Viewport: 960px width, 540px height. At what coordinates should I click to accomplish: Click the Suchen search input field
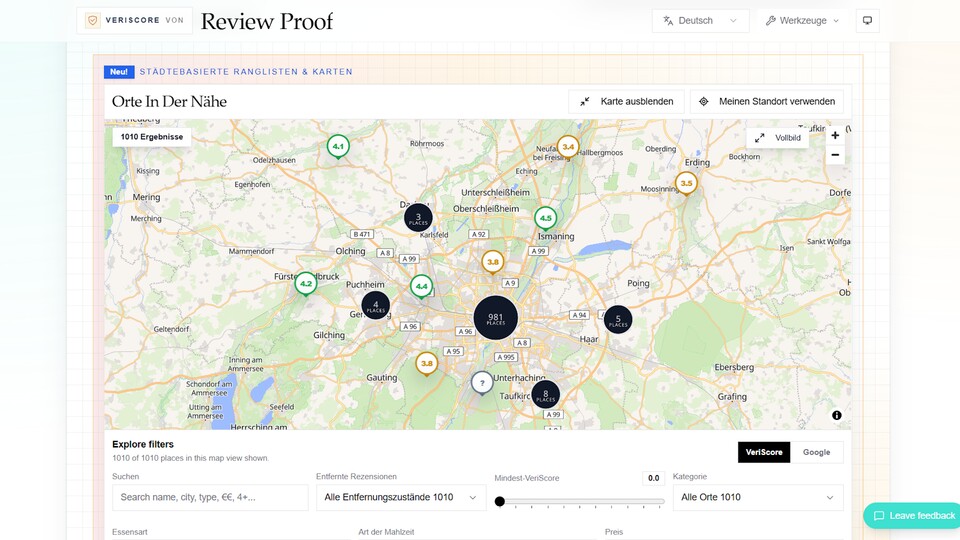point(210,498)
